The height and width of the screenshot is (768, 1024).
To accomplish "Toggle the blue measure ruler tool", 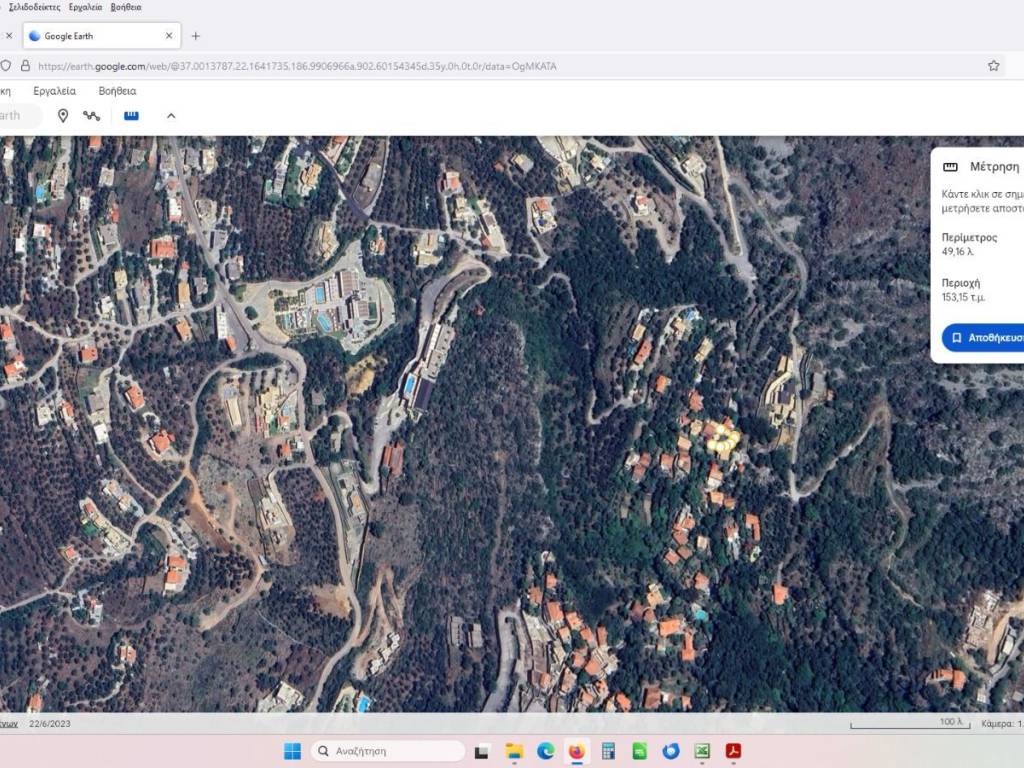I will tap(131, 116).
